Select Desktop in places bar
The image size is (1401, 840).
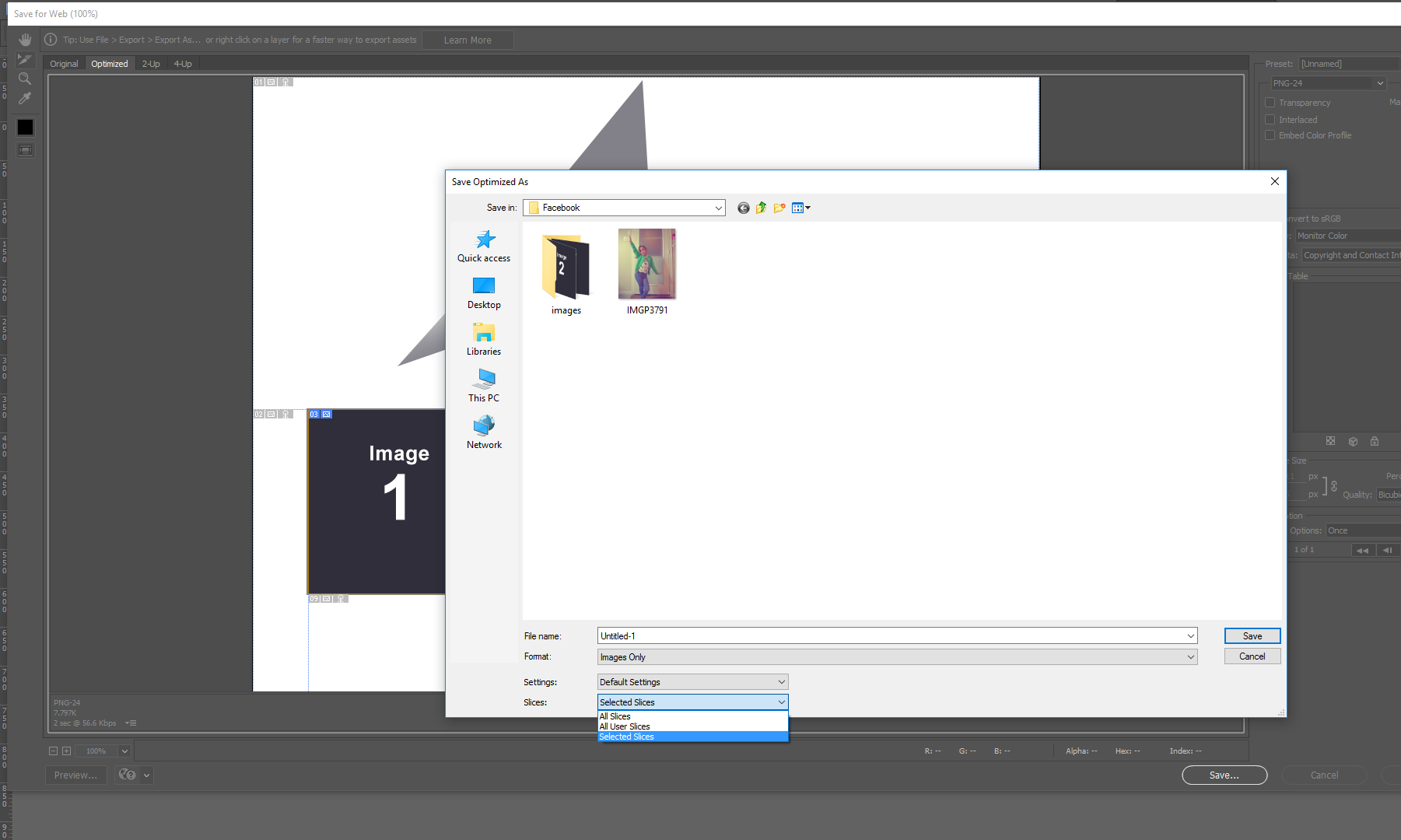(x=484, y=293)
